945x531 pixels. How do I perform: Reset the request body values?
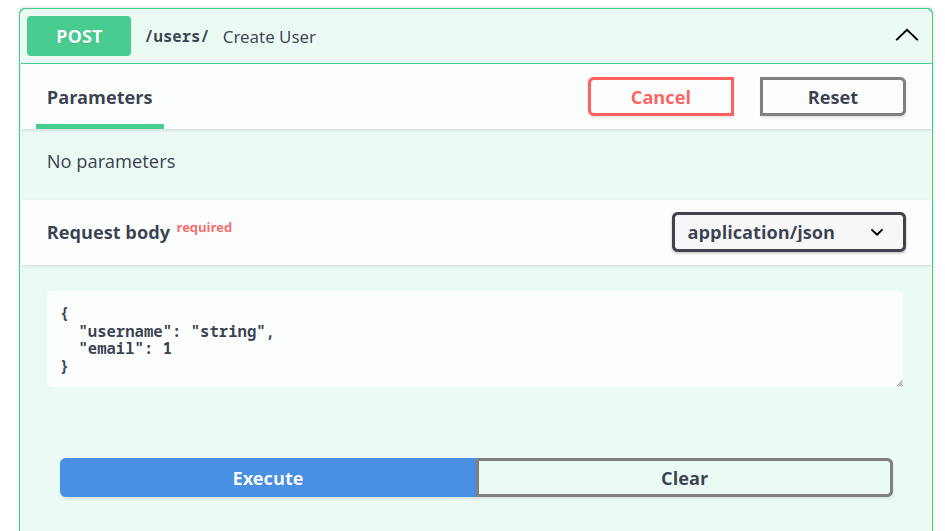point(832,97)
